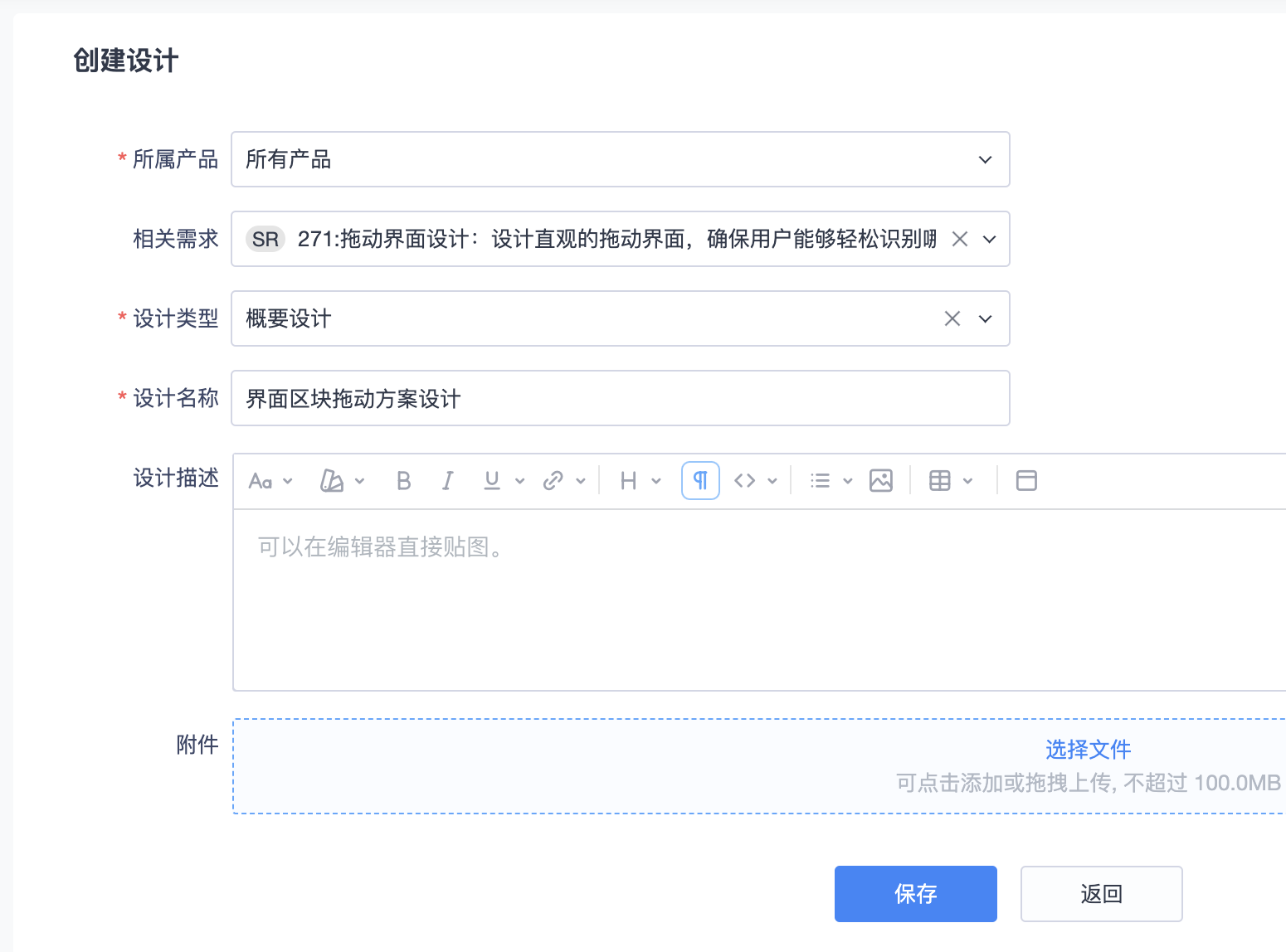Click the 保存 button
Image resolution: width=1286 pixels, height=952 pixels.
point(915,894)
